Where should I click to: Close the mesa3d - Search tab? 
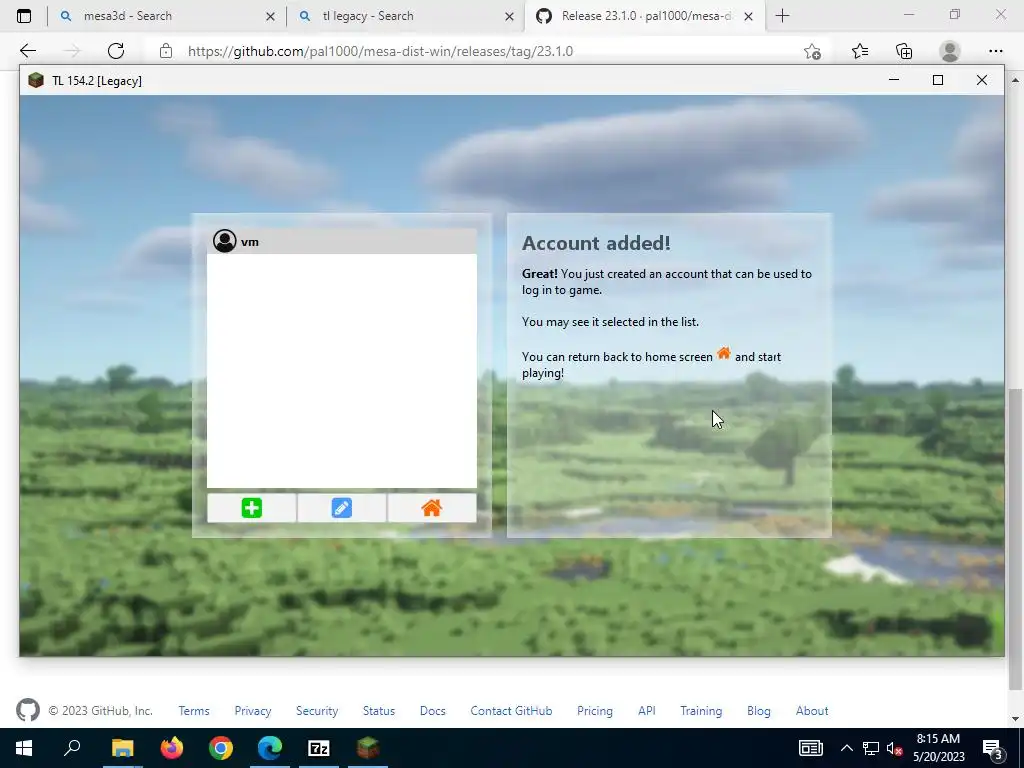point(270,16)
